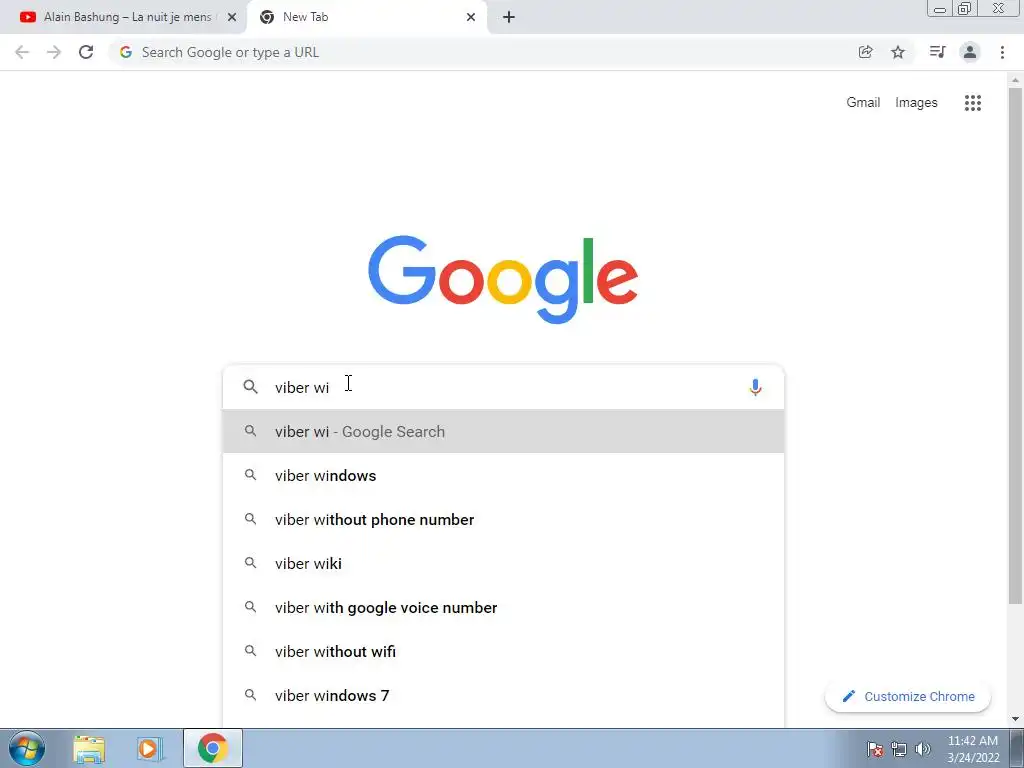Screen dimensions: 1024x768
Task: Open a new tab with plus button
Action: tap(509, 17)
